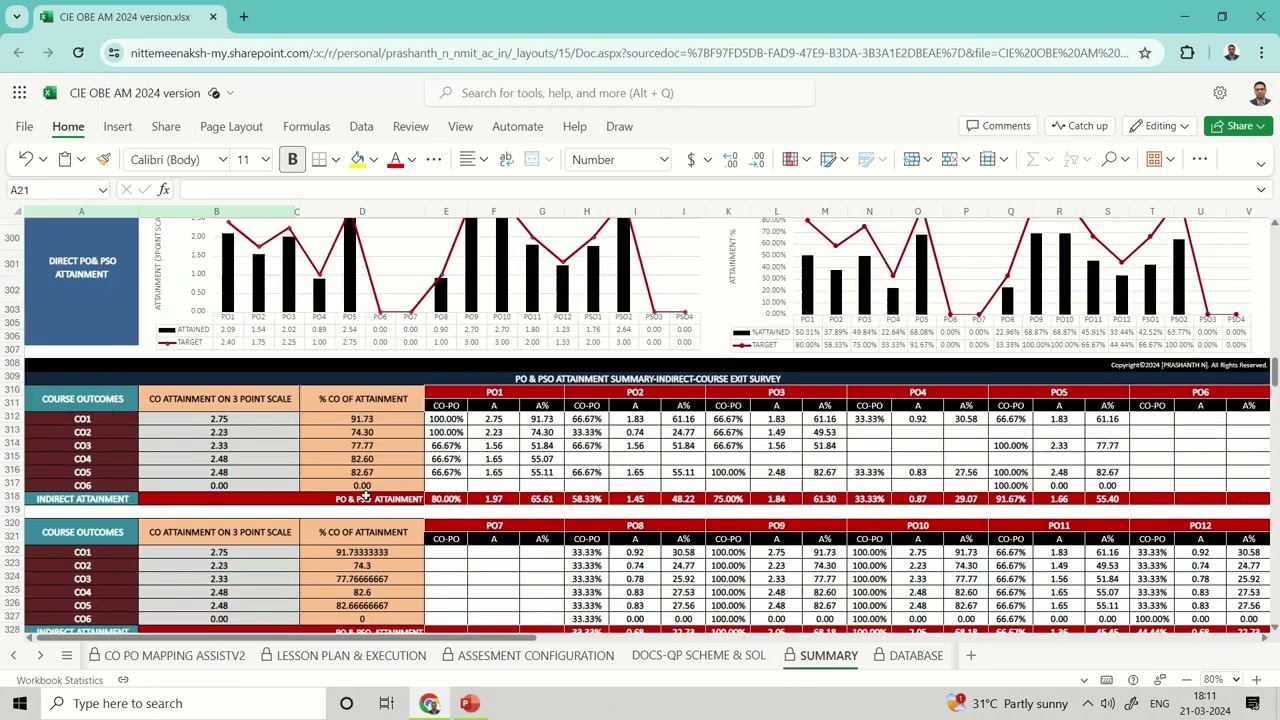This screenshot has width=1280, height=720.
Task: Select the Format Painter tool
Action: tap(103, 159)
